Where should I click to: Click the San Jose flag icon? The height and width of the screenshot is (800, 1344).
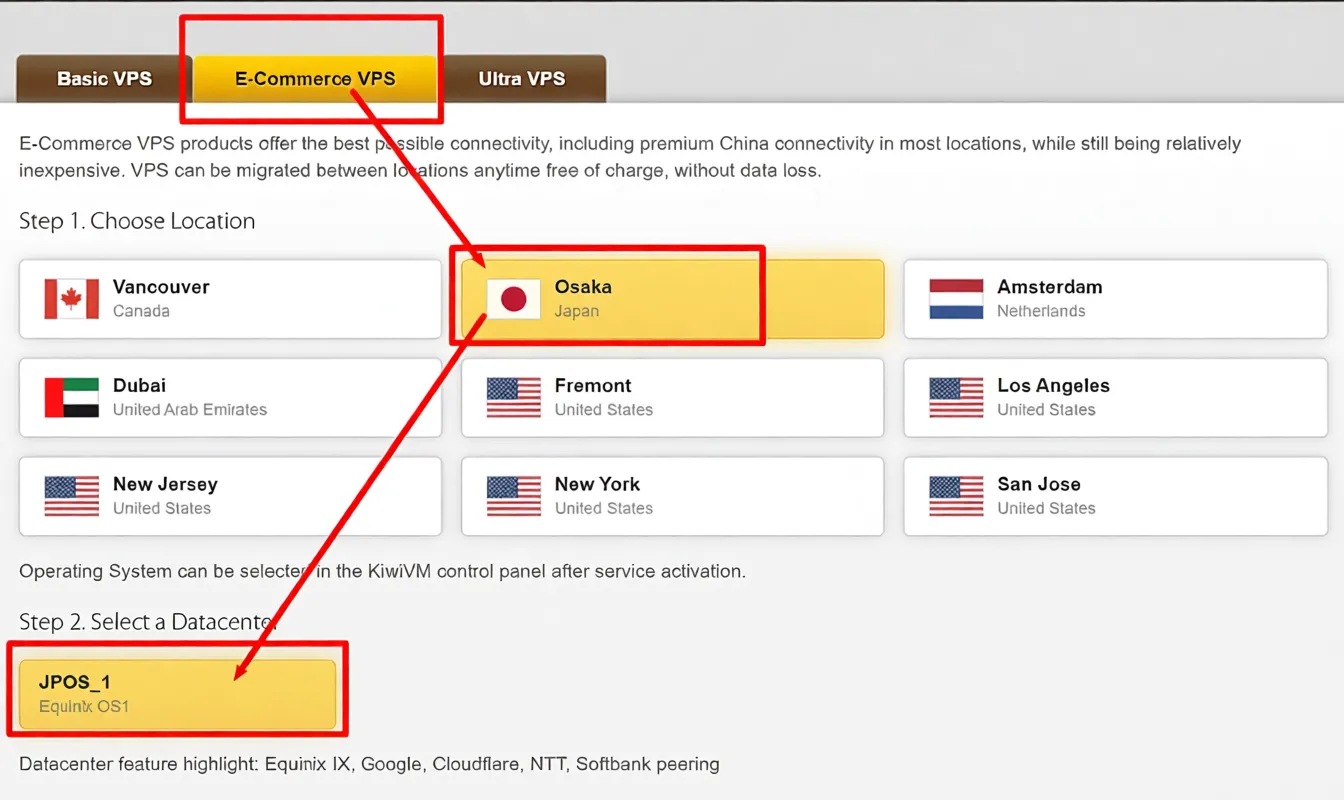(x=956, y=496)
